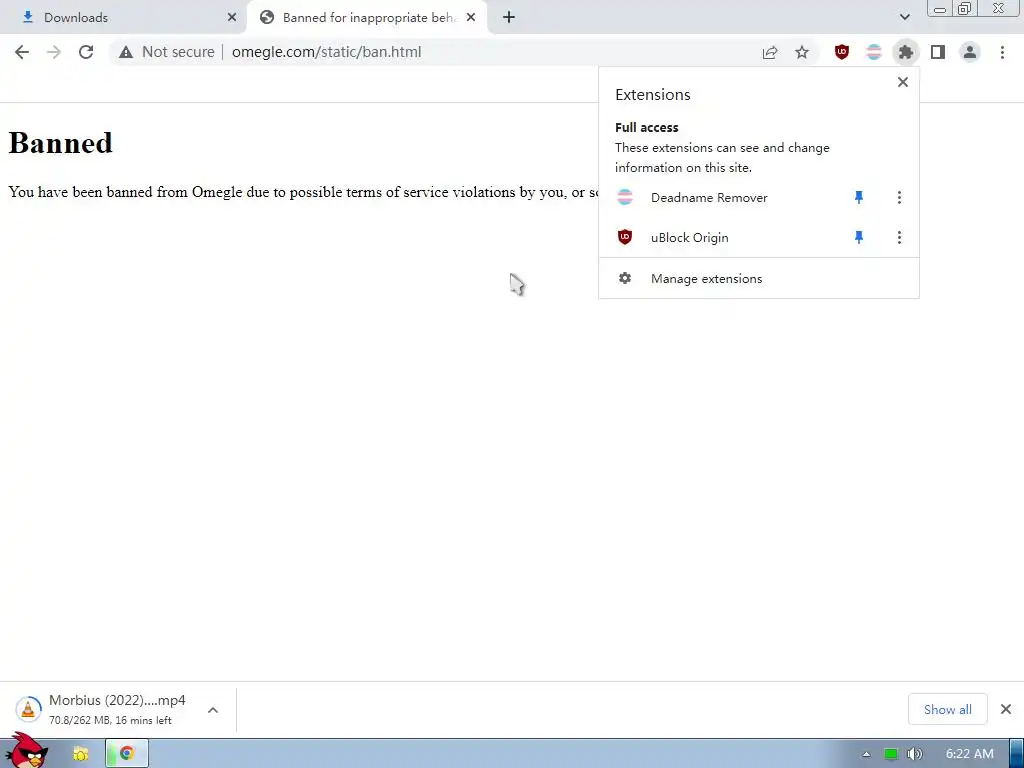Open the profile avatar menu
The height and width of the screenshot is (768, 1024).
pyautogui.click(x=970, y=52)
